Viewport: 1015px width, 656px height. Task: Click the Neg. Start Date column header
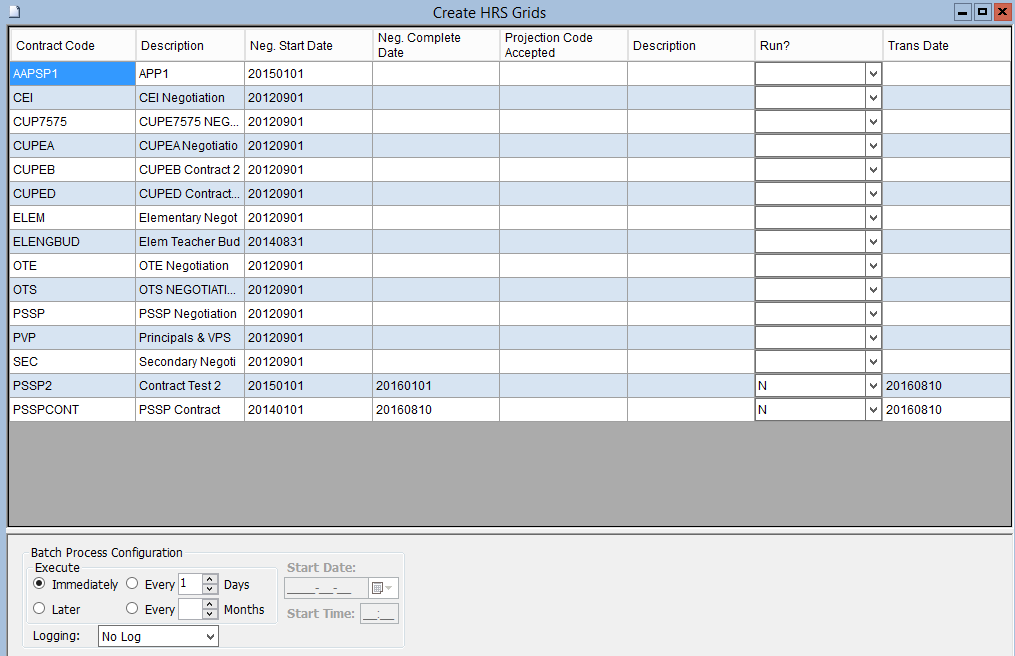pyautogui.click(x=307, y=46)
